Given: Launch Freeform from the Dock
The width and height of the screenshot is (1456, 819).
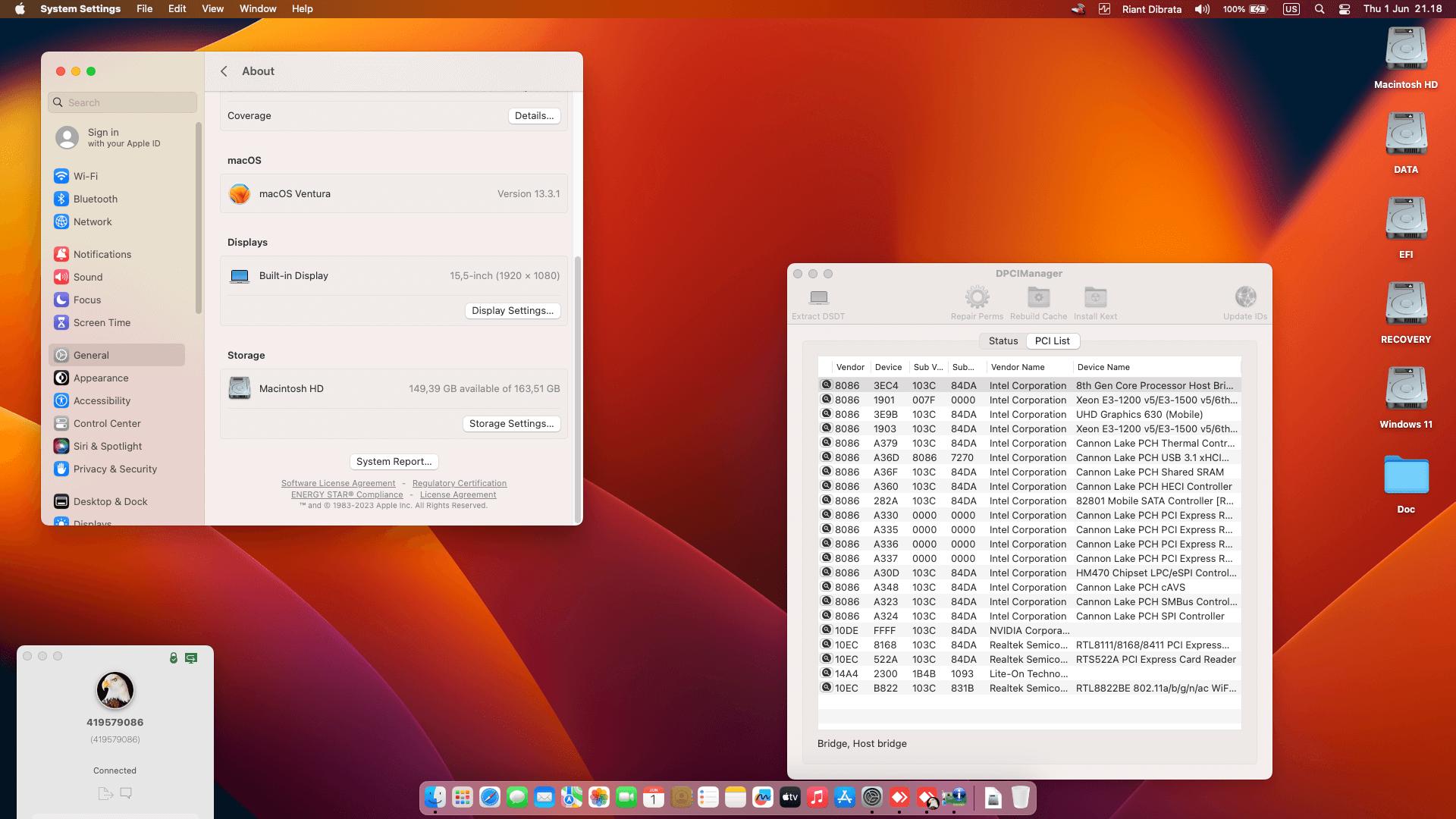Looking at the screenshot, I should 763,797.
